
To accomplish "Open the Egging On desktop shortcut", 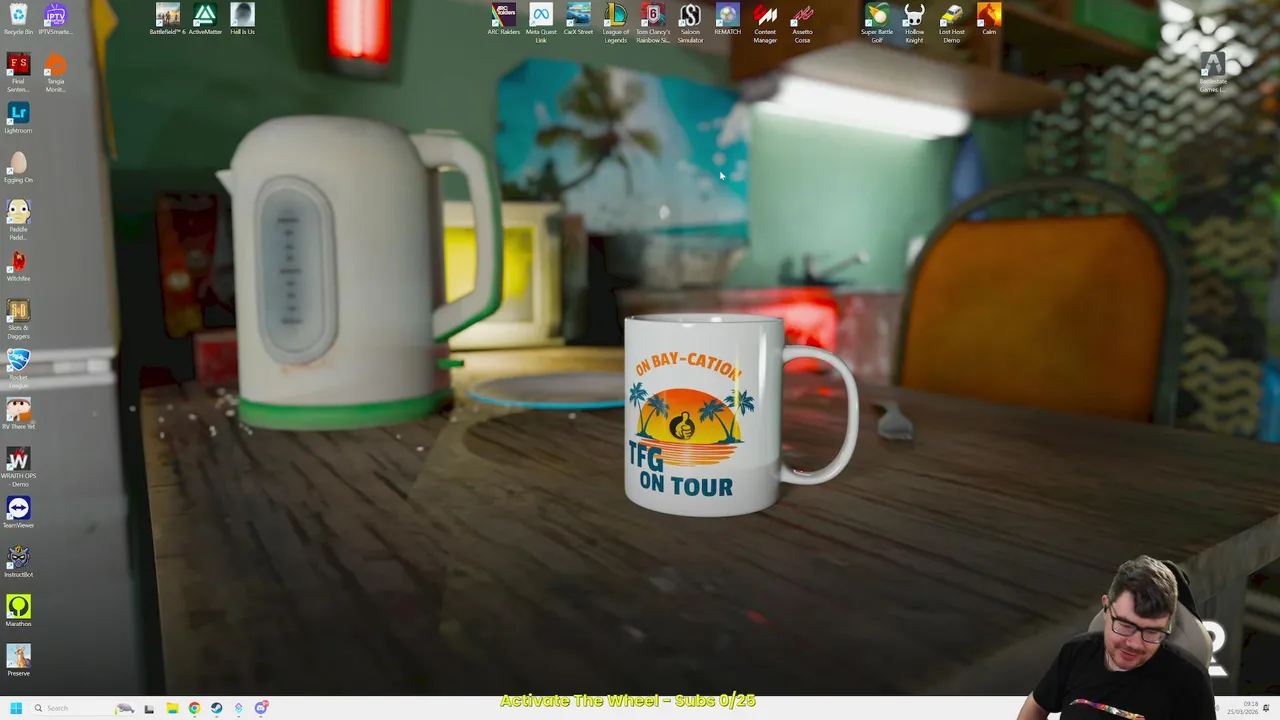I will (18, 168).
